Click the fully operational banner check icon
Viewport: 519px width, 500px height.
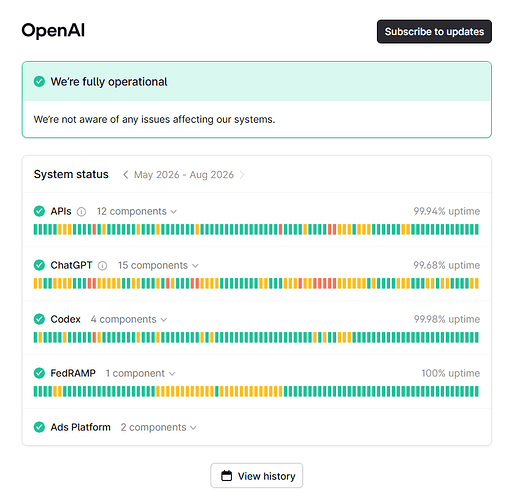click(39, 81)
